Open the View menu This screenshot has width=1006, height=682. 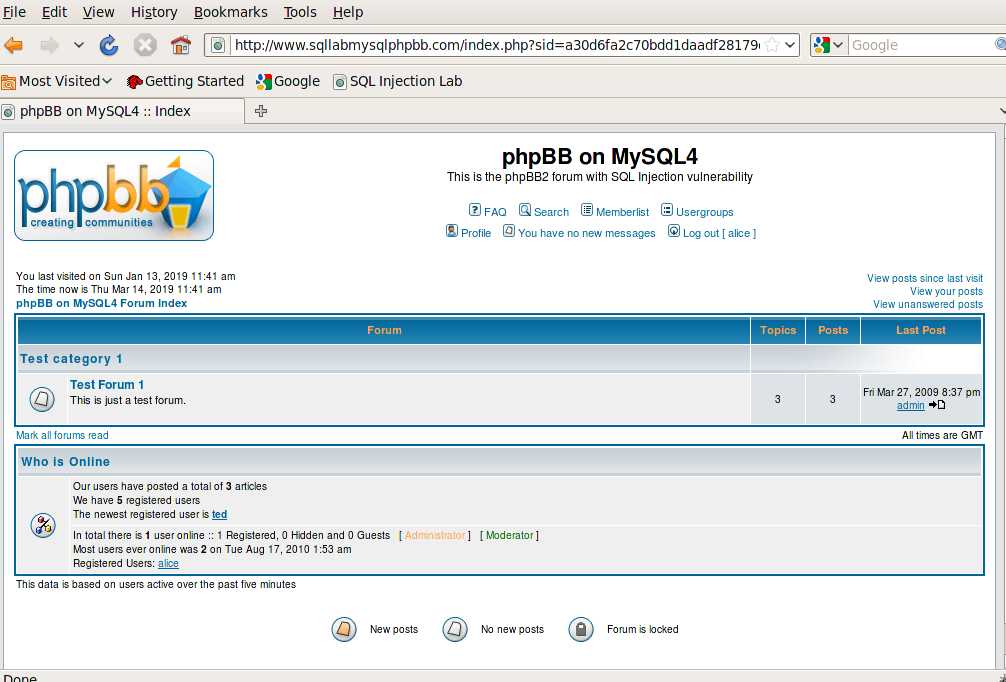[x=98, y=12]
